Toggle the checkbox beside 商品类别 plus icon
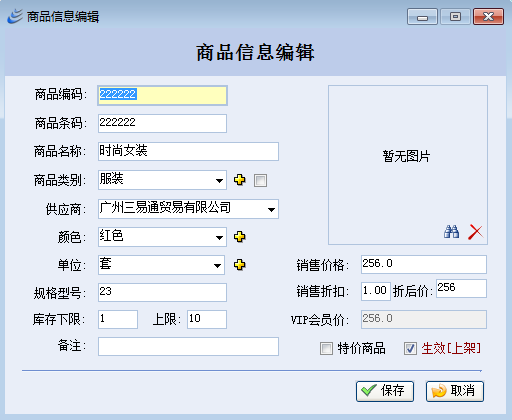The image size is (512, 420). point(260,181)
